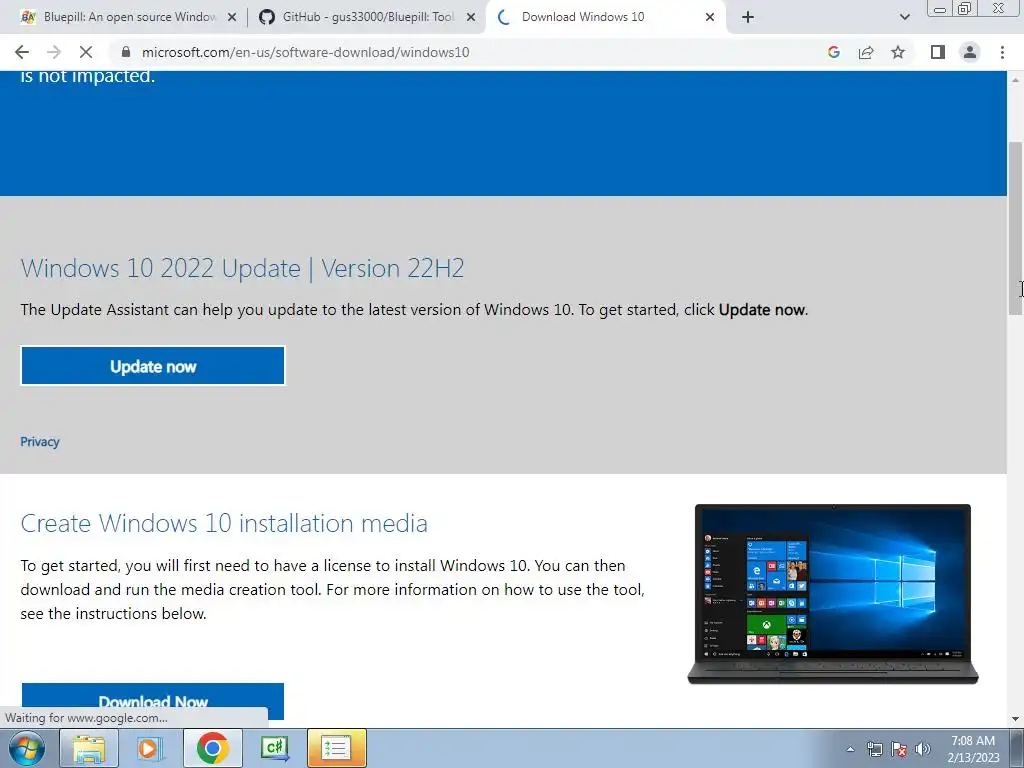Close the Bluepill tab

click(232, 18)
